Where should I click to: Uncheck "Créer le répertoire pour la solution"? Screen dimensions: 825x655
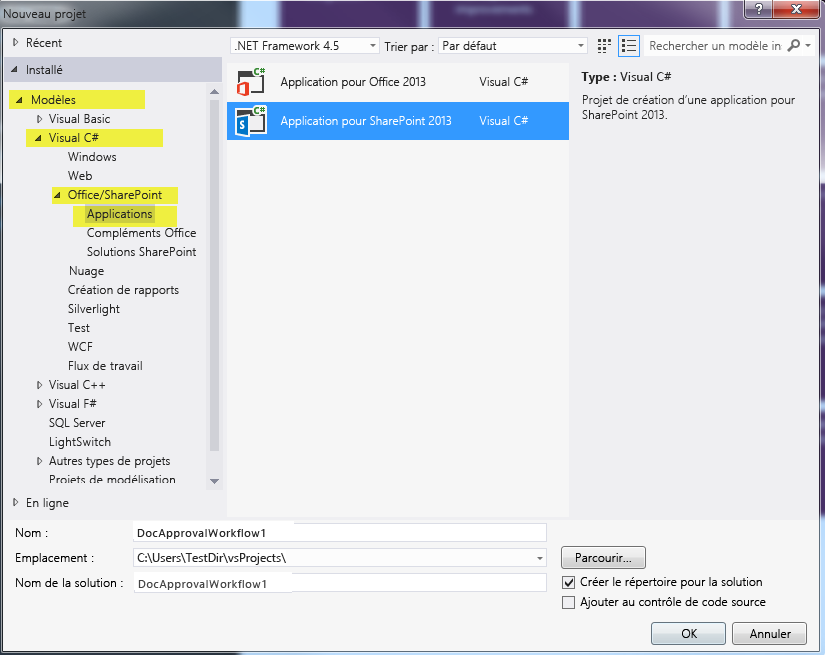click(568, 582)
